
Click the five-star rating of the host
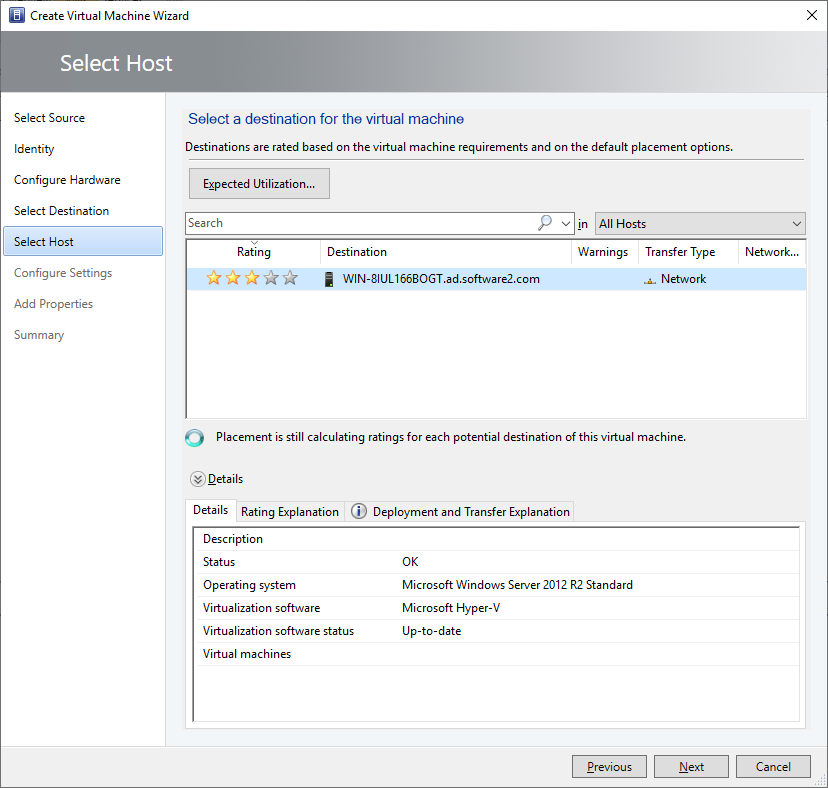252,279
